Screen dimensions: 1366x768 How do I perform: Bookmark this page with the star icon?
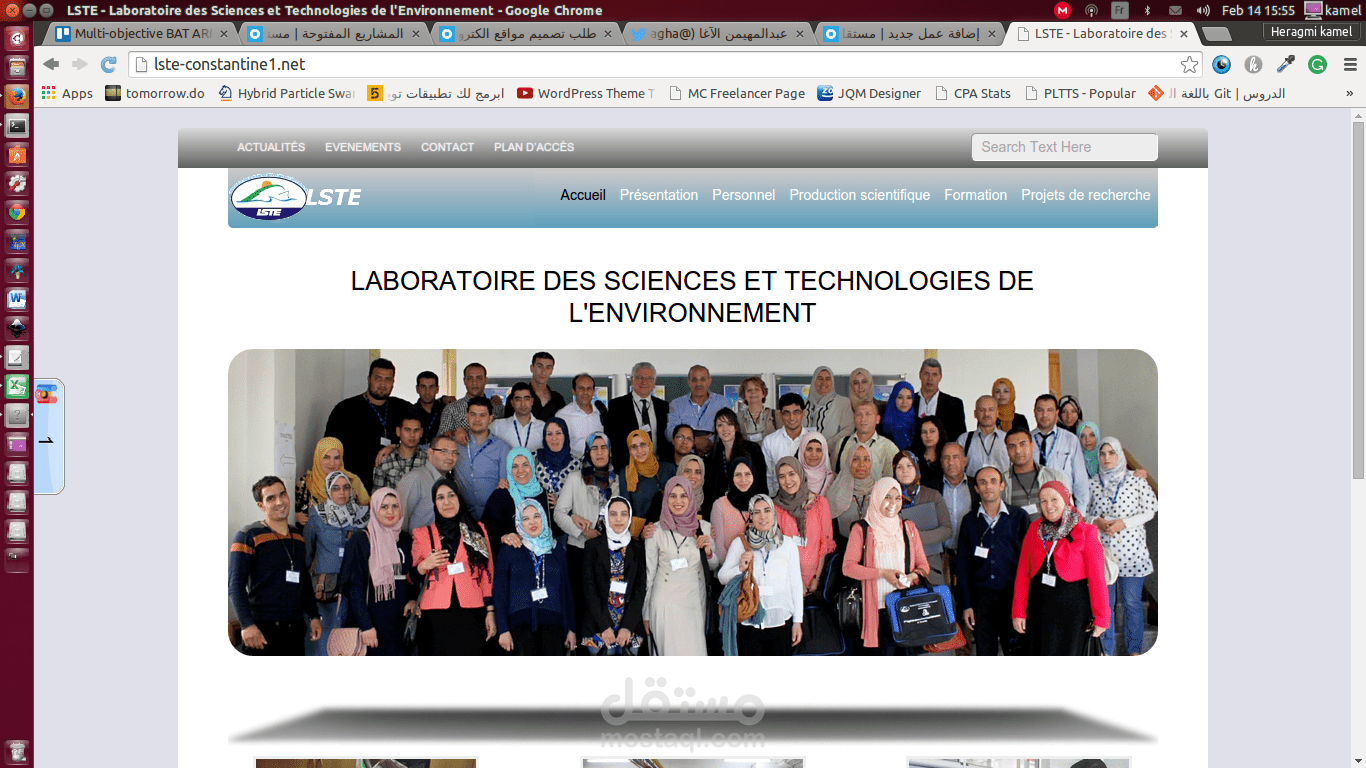point(1189,65)
